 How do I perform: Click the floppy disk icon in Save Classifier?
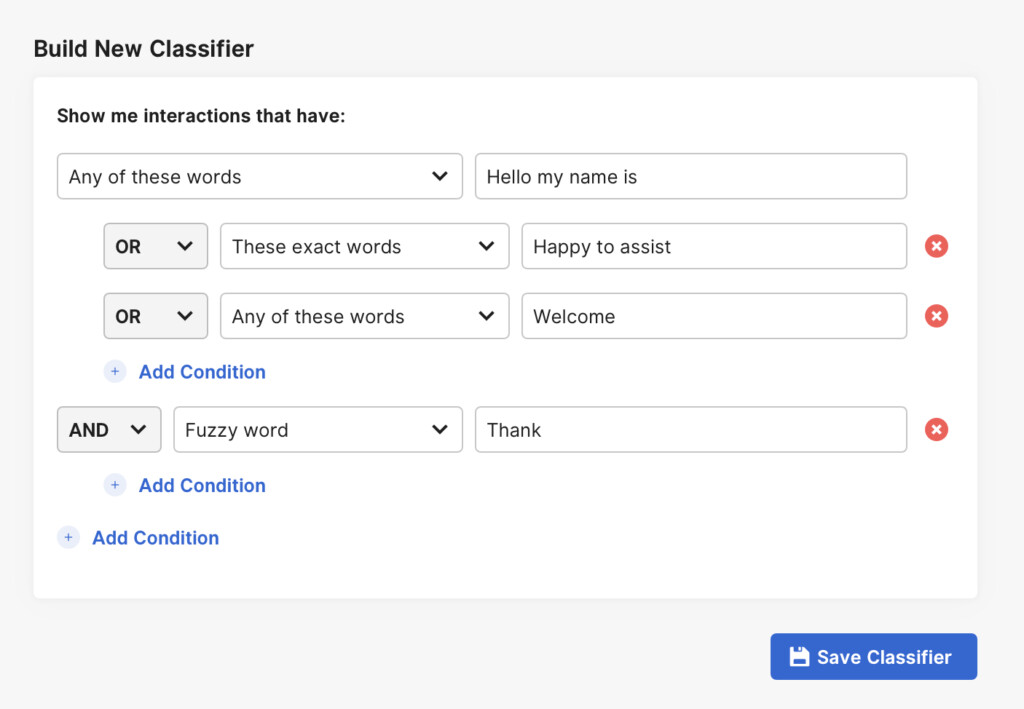coord(799,657)
